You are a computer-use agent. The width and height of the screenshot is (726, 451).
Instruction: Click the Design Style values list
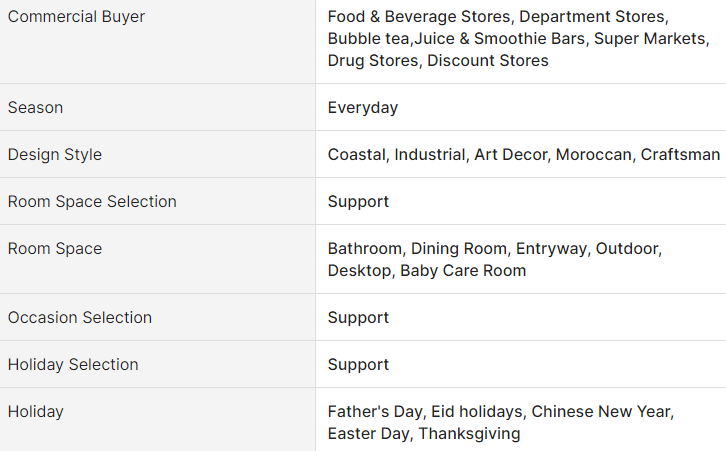click(x=523, y=154)
